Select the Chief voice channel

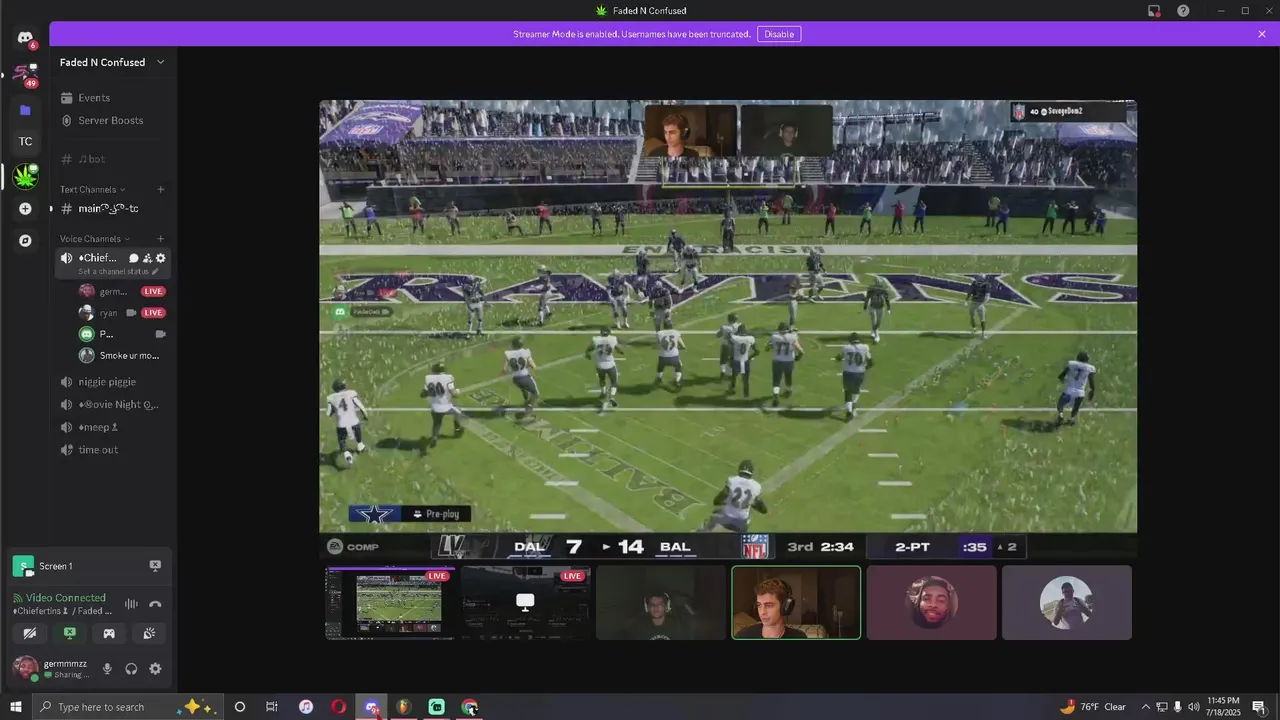click(98, 258)
